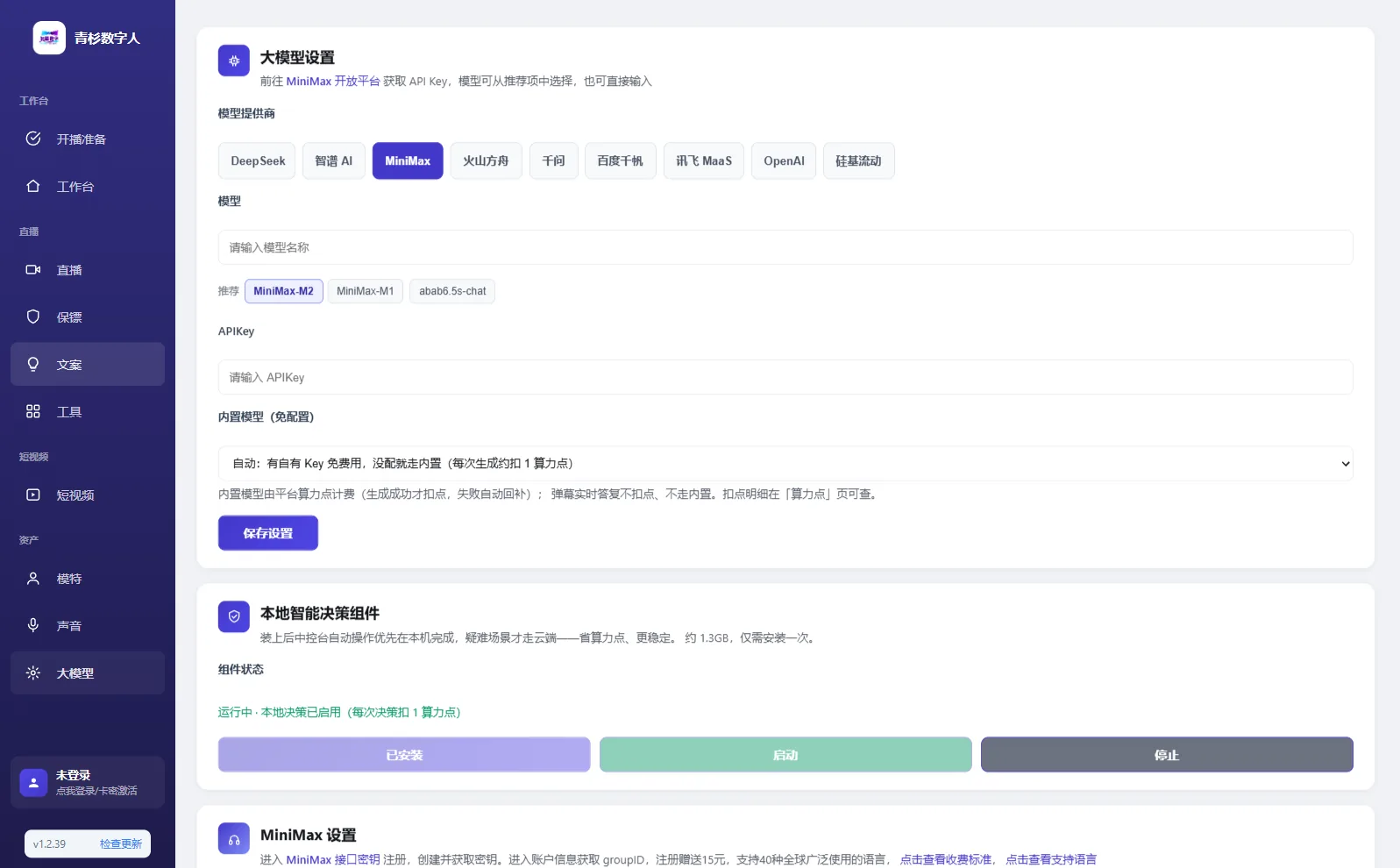Viewport: 1400px width, 868px height.
Task: Click the MiniMax 设置 headphone icon
Action: point(234,838)
